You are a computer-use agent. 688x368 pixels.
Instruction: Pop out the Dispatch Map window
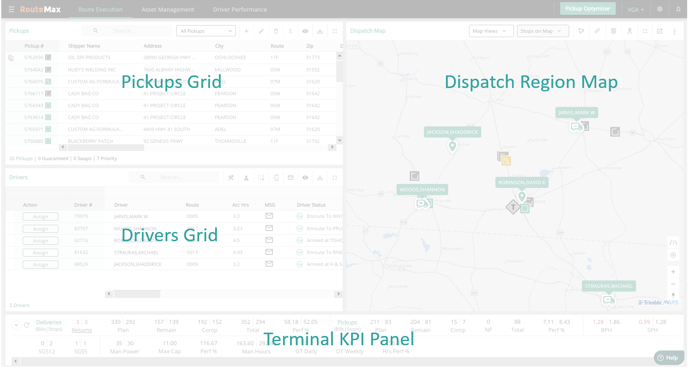click(x=659, y=31)
